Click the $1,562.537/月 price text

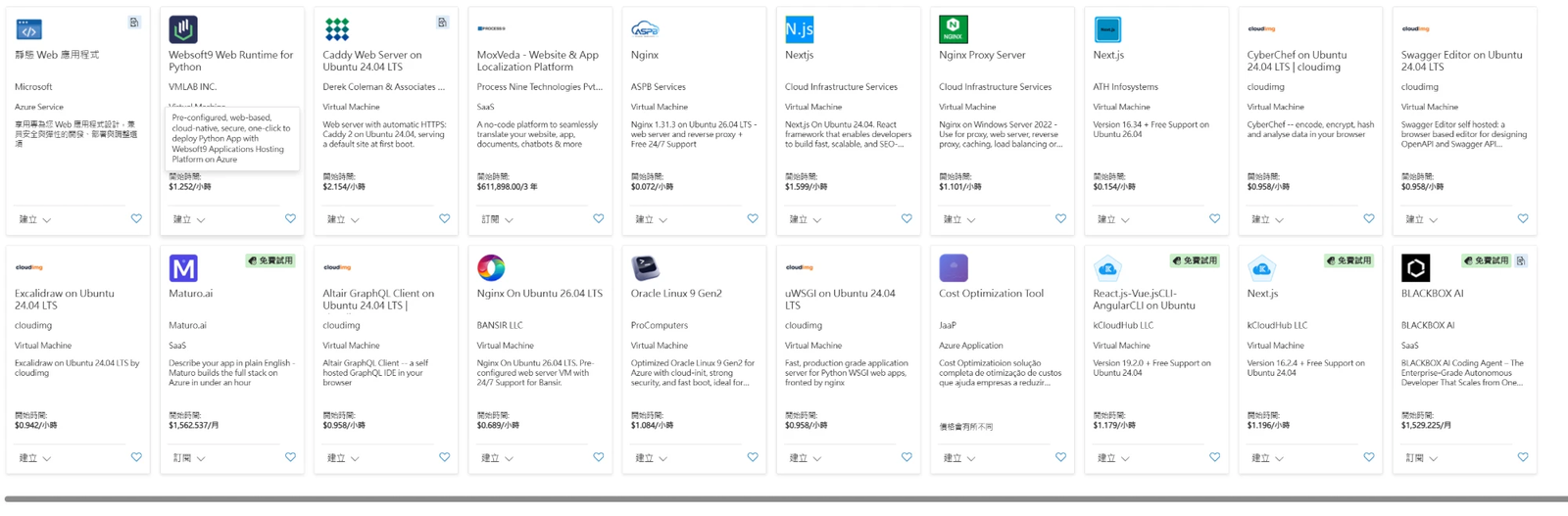pyautogui.click(x=194, y=425)
